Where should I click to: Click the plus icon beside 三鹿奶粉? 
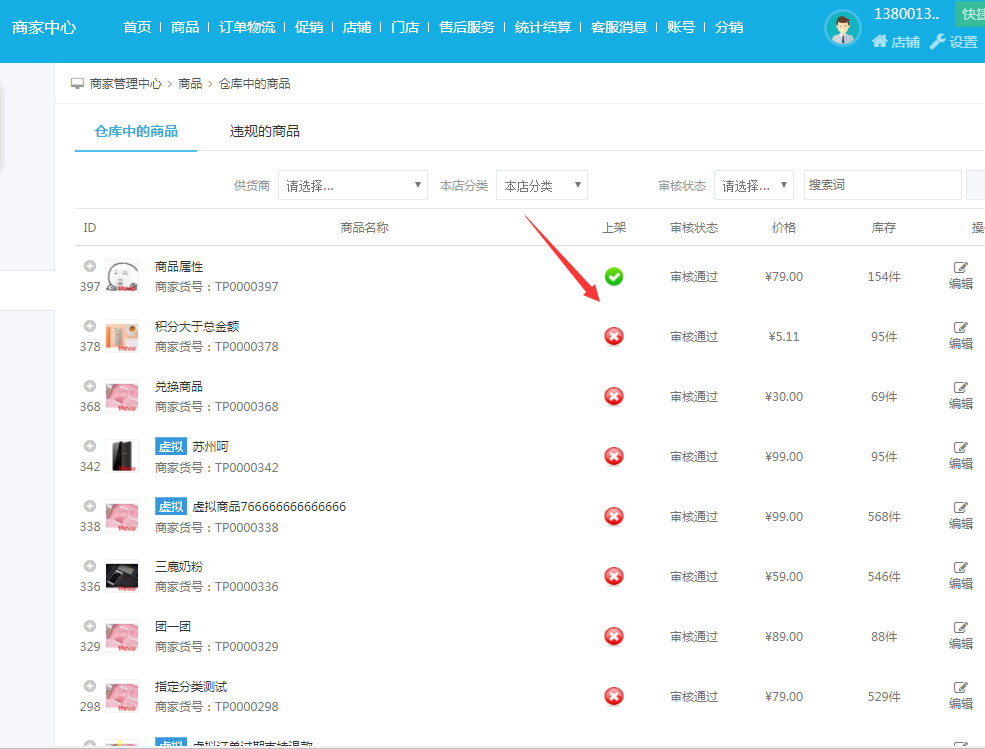pos(90,566)
